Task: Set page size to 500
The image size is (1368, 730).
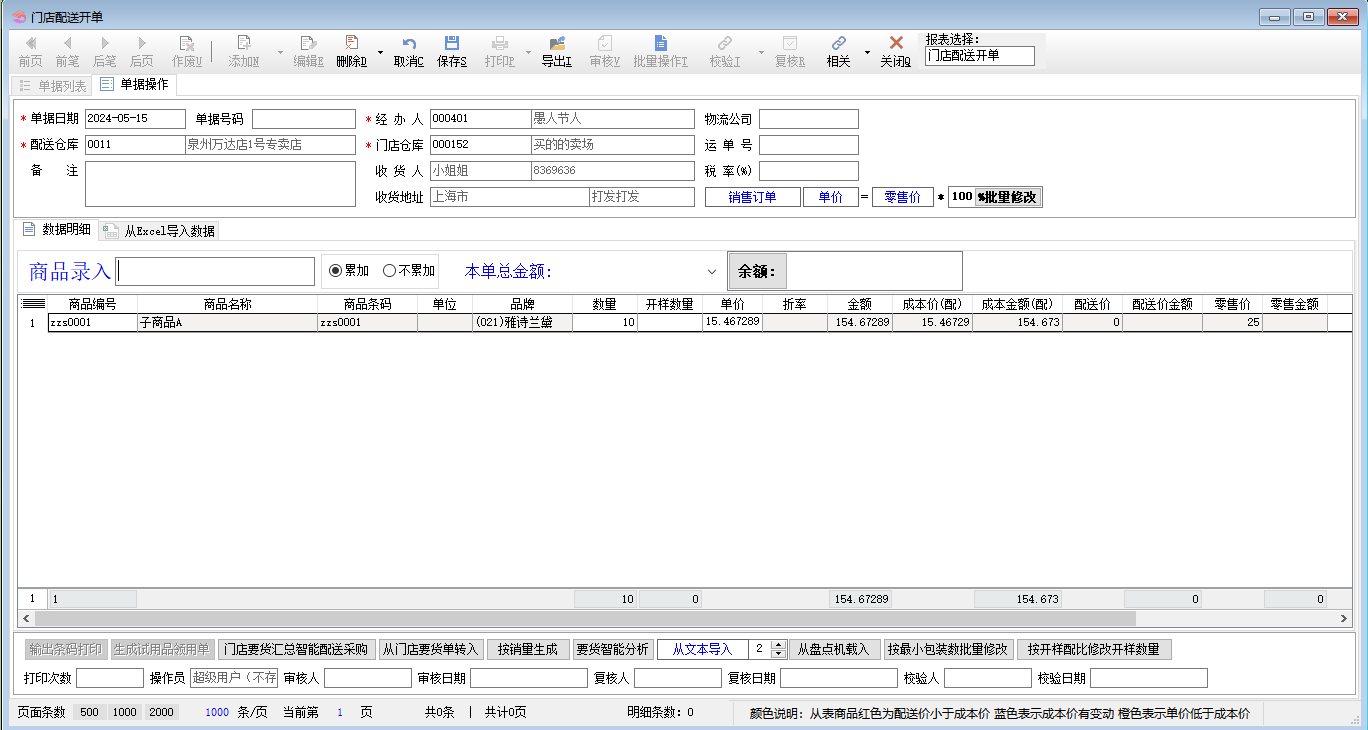Action: [x=90, y=712]
